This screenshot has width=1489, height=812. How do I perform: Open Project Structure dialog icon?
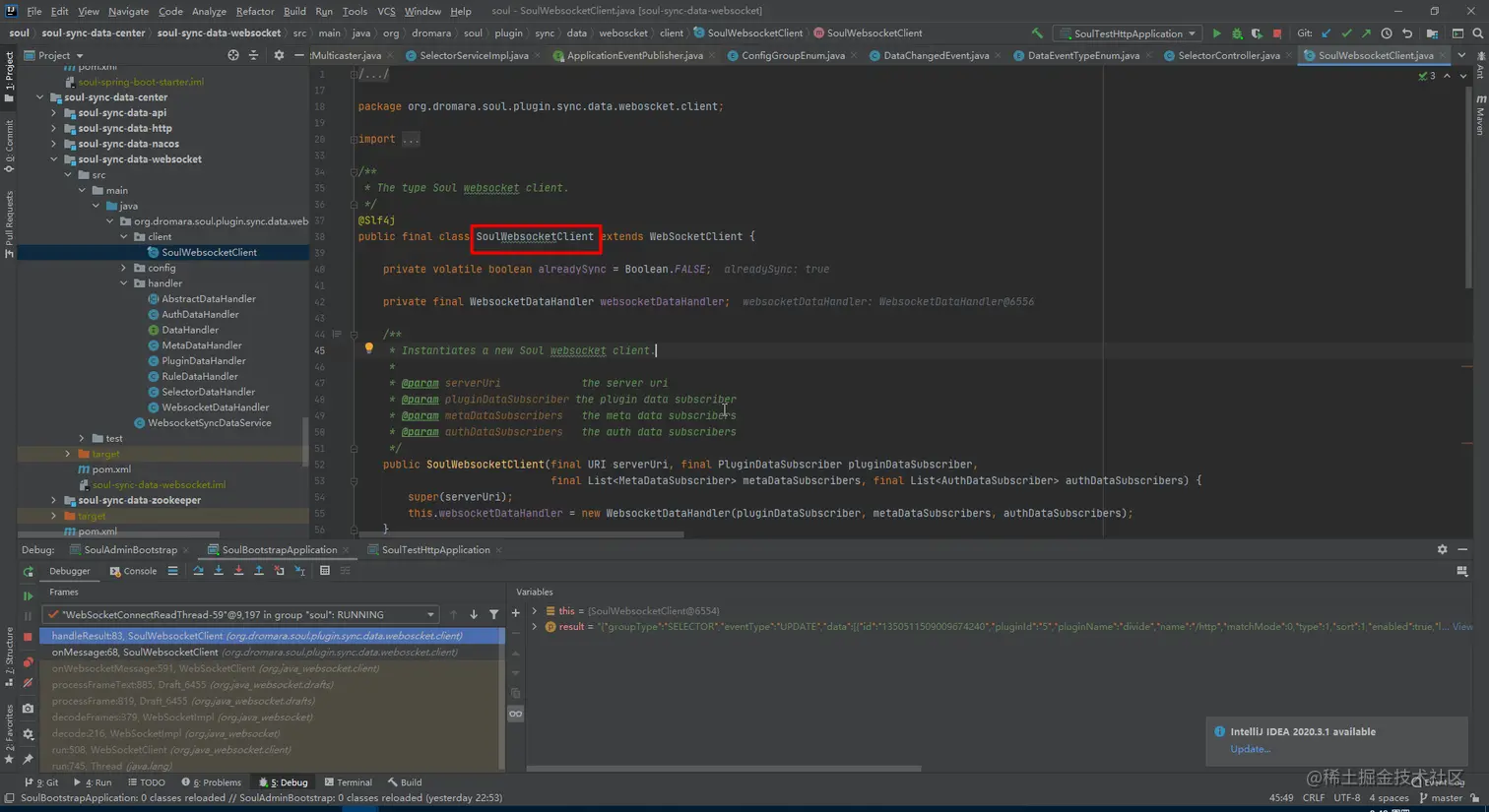[x=1432, y=33]
